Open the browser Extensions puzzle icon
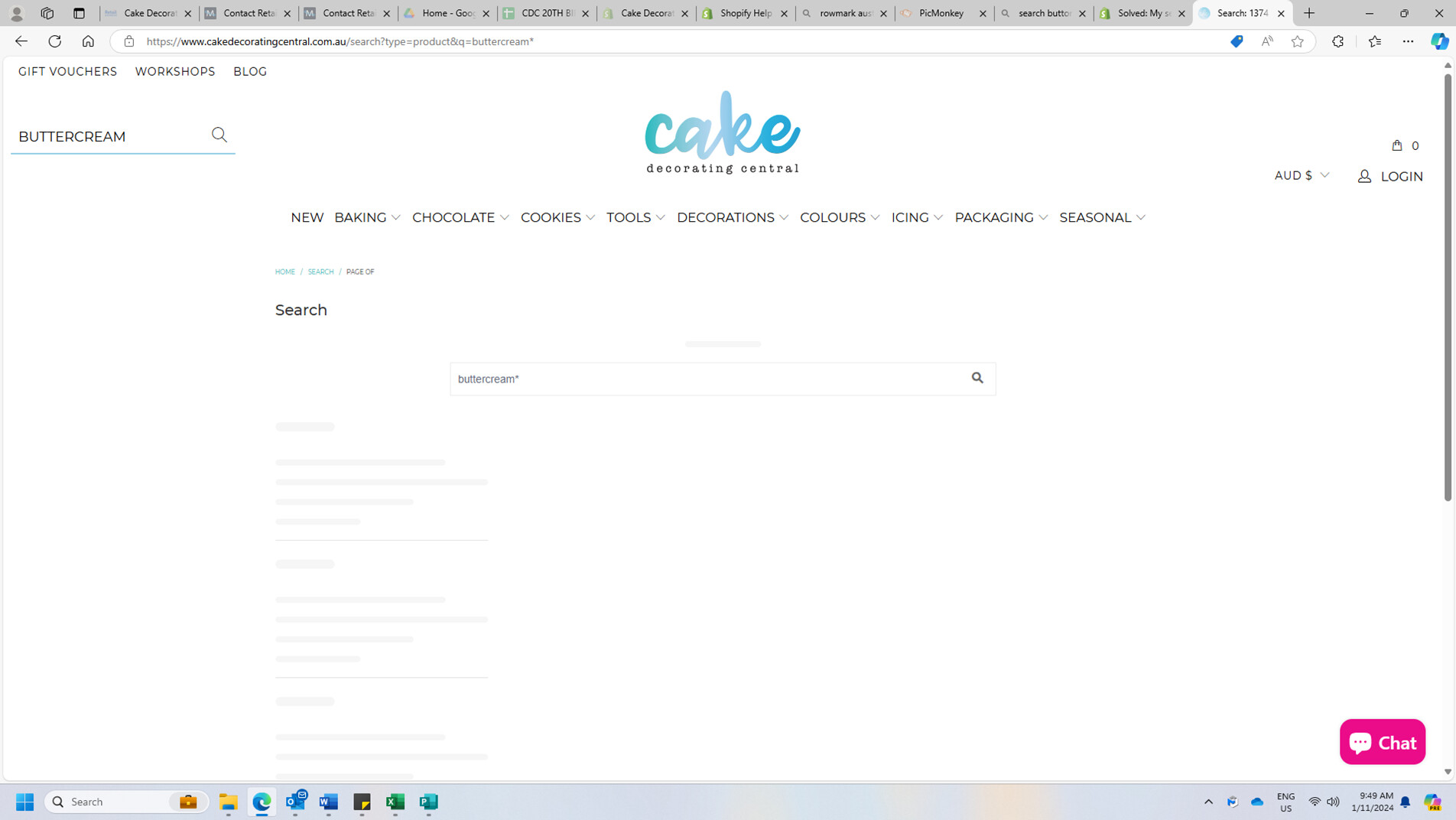The height and width of the screenshot is (820, 1456). click(1337, 41)
